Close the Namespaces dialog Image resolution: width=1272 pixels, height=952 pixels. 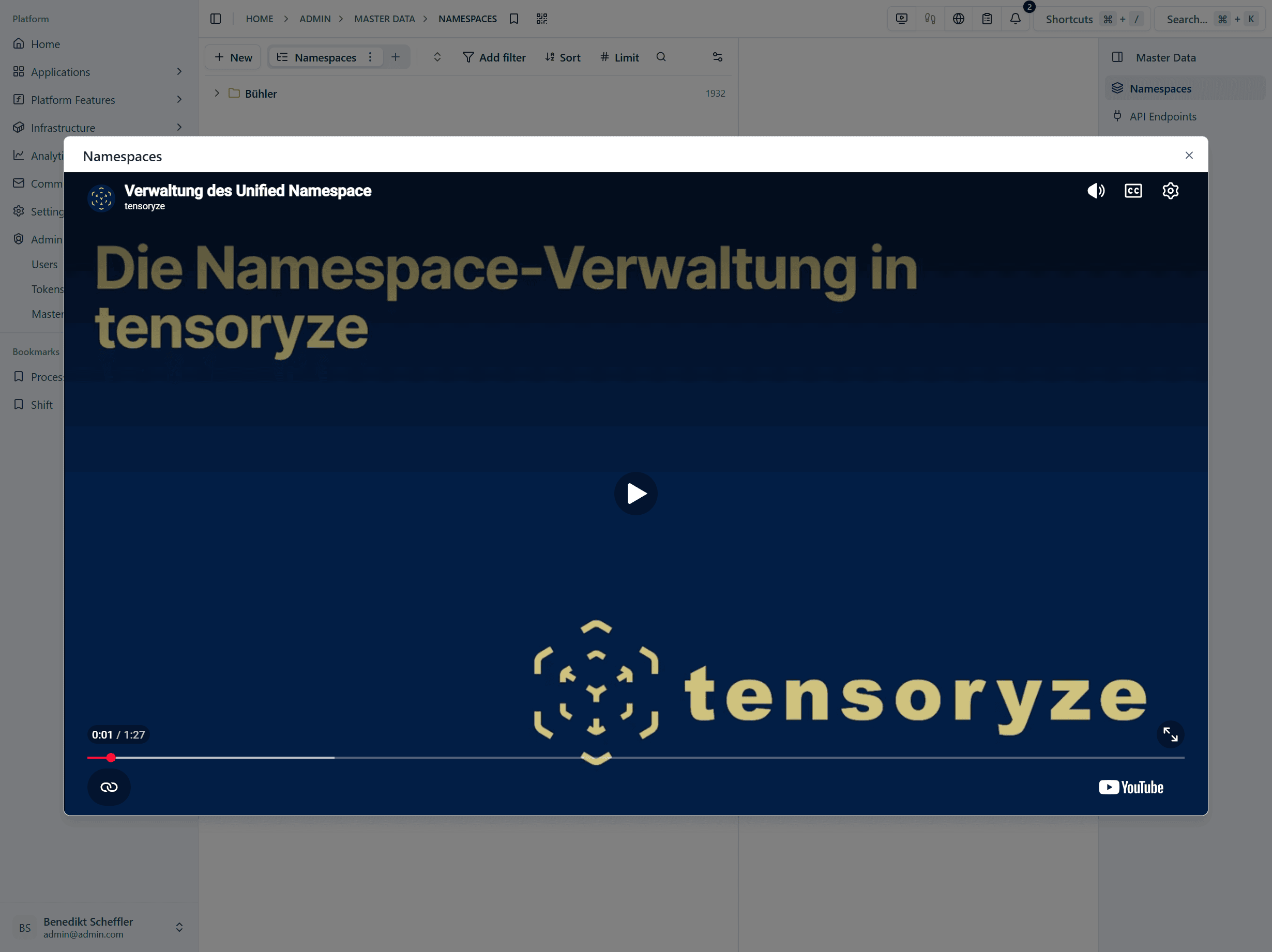[1189, 155]
